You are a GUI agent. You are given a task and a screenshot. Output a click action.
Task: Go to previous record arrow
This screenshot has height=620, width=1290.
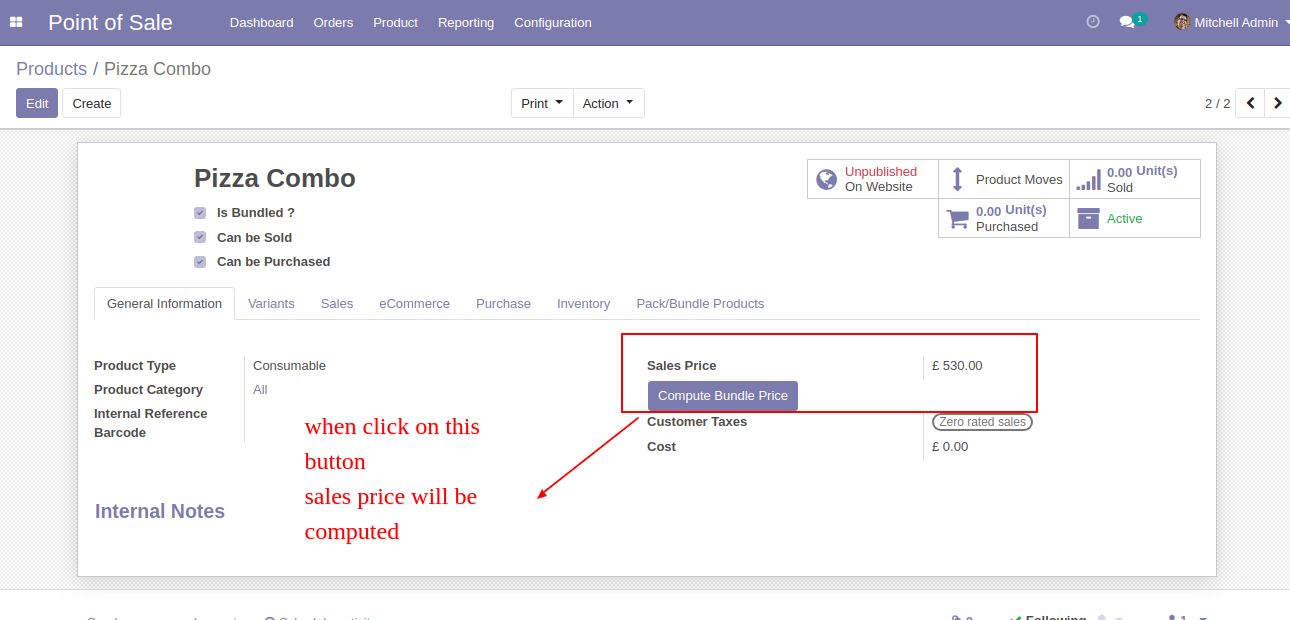pyautogui.click(x=1250, y=103)
